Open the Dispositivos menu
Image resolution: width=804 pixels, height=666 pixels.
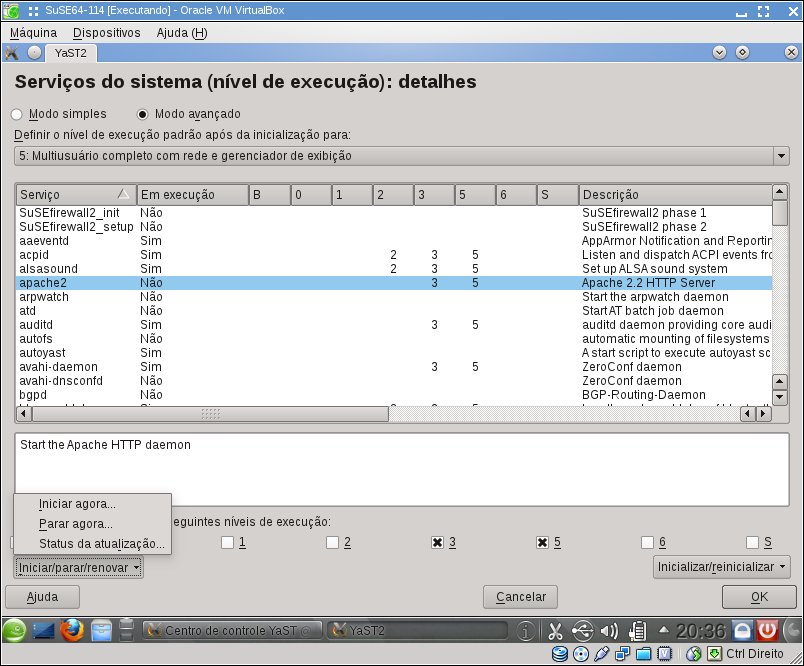[x=107, y=33]
